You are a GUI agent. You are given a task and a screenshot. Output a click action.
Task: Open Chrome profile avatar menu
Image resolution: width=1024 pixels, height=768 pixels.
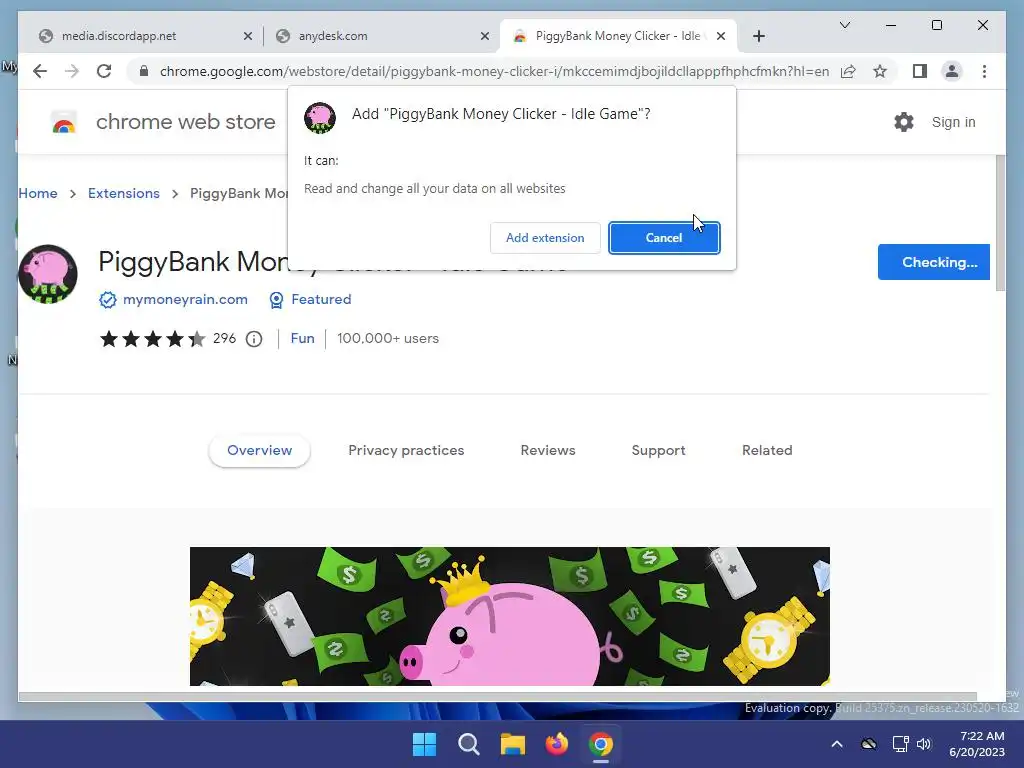[952, 71]
